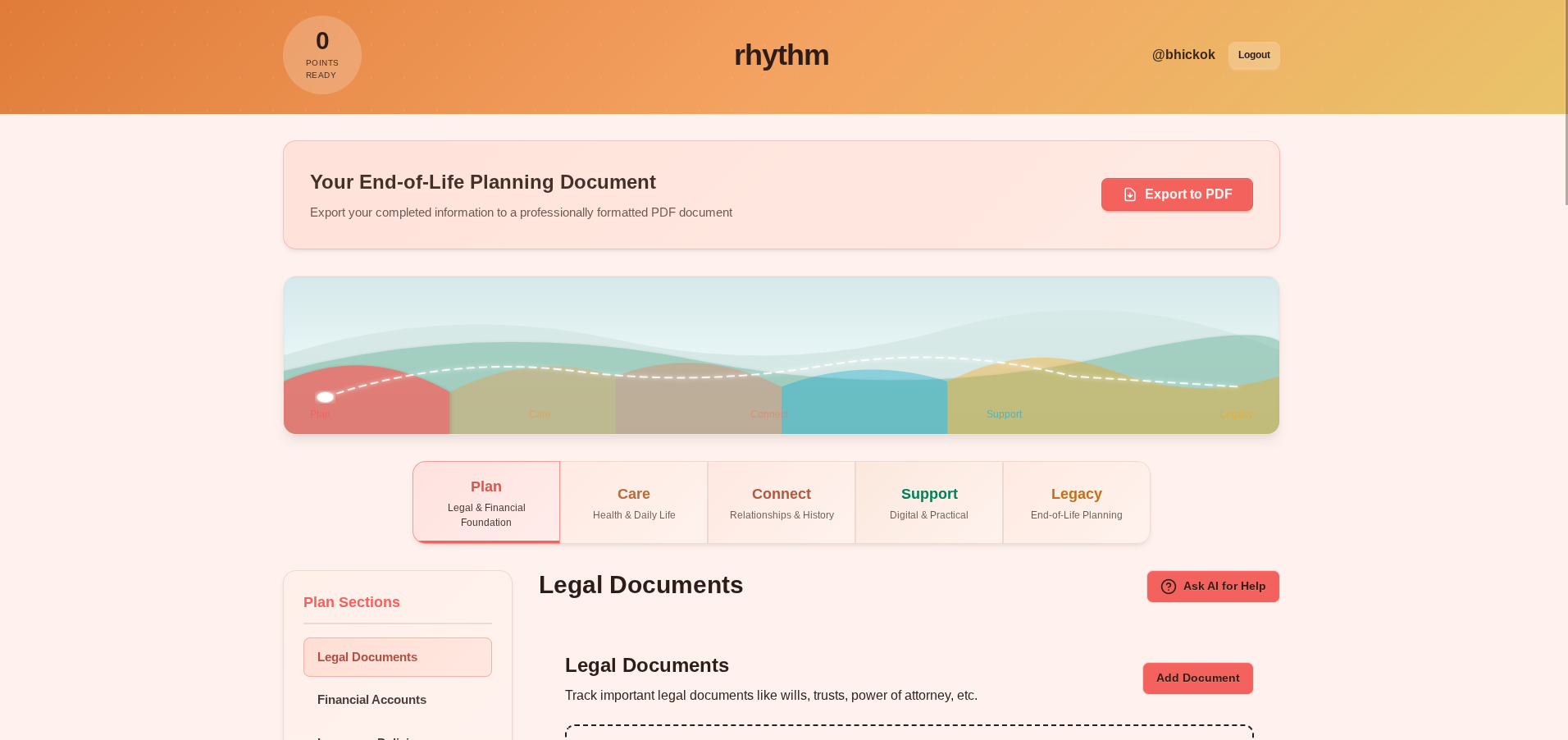Switch to the Legacy tab
The image size is (1568, 740).
pyautogui.click(x=1076, y=501)
